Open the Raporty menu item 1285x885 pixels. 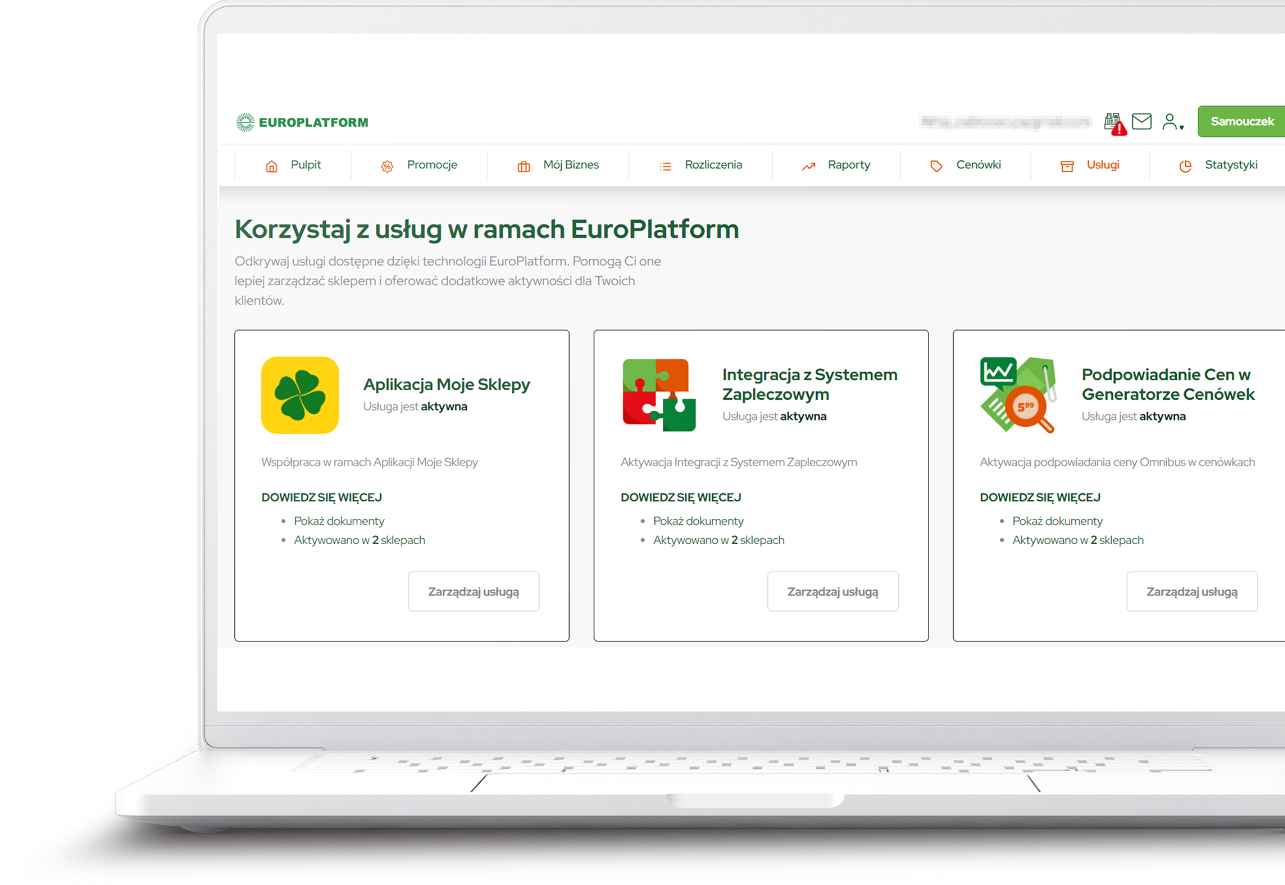[848, 165]
